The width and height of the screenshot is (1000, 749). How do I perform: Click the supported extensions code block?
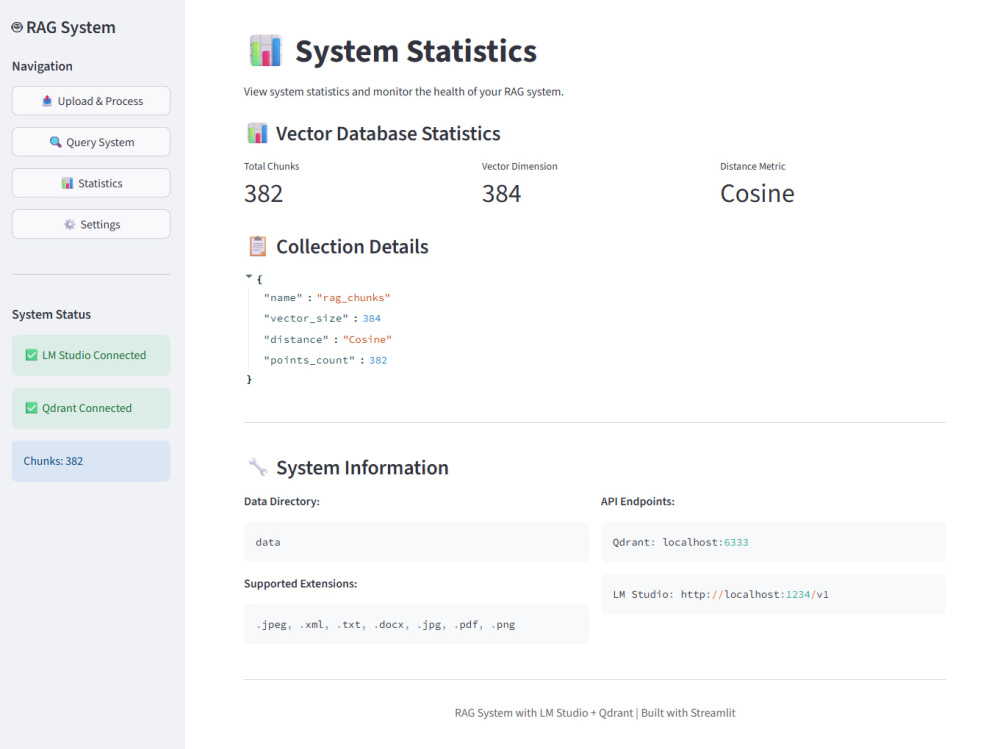point(416,624)
